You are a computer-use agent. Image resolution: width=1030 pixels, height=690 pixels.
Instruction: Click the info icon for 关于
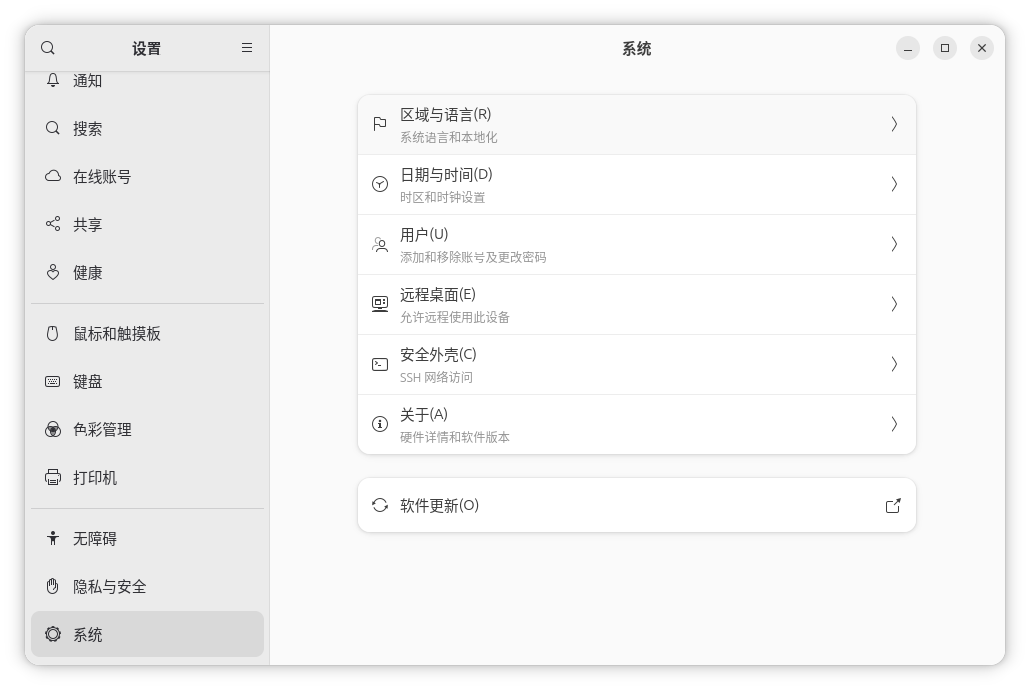coord(380,424)
